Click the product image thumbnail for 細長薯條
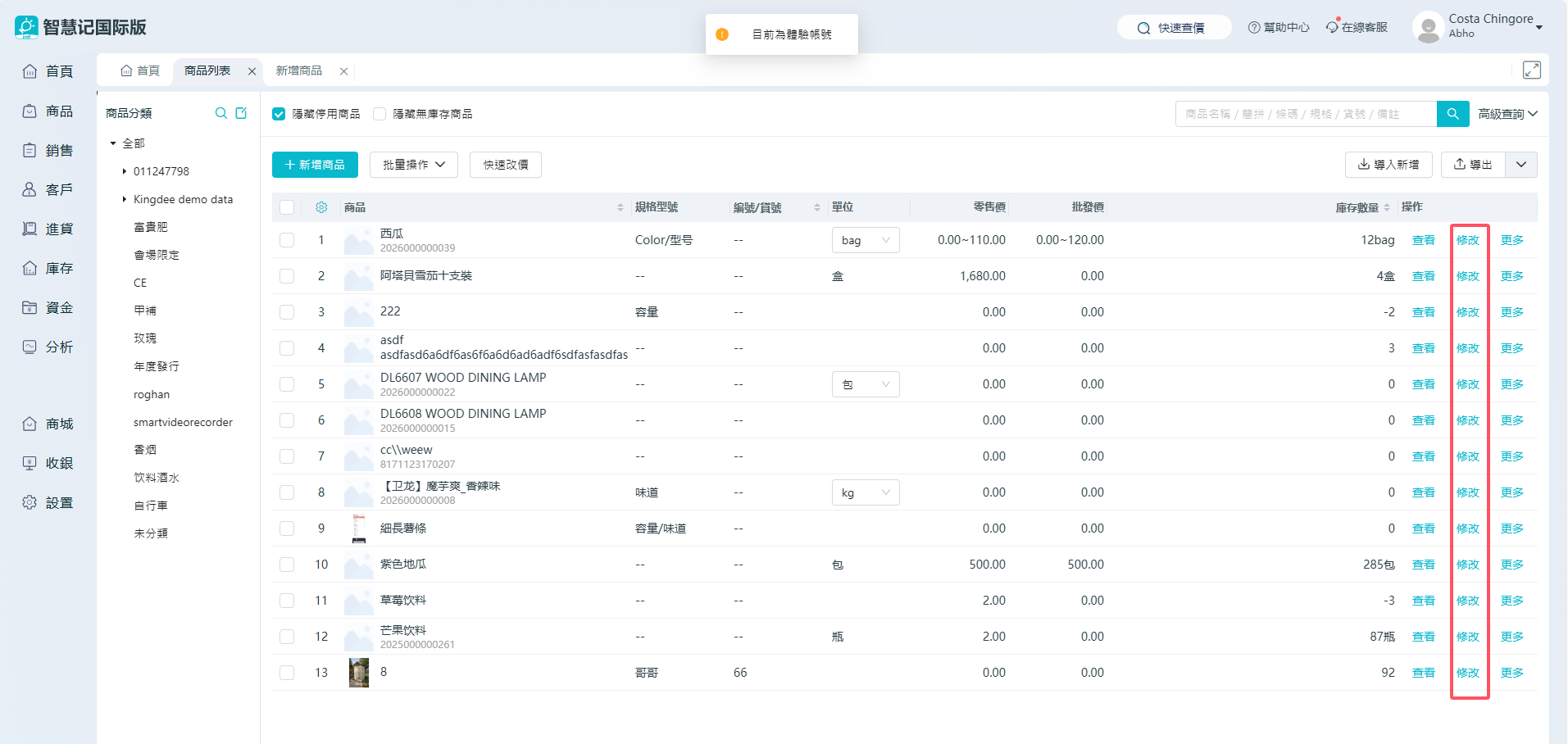Screen dimensions: 1568x744 (359, 529)
